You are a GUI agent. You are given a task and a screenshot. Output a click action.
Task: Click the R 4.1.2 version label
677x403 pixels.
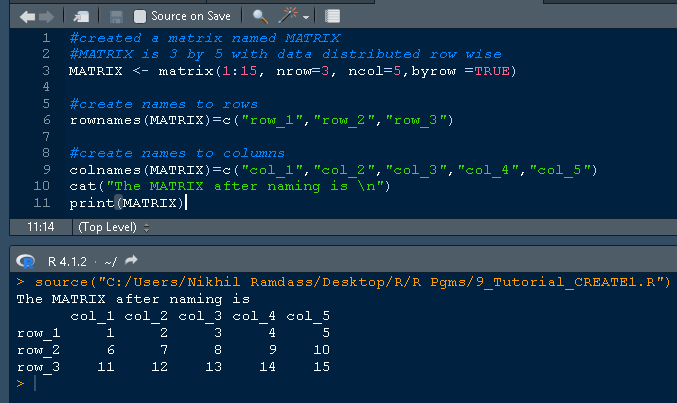click(x=67, y=261)
